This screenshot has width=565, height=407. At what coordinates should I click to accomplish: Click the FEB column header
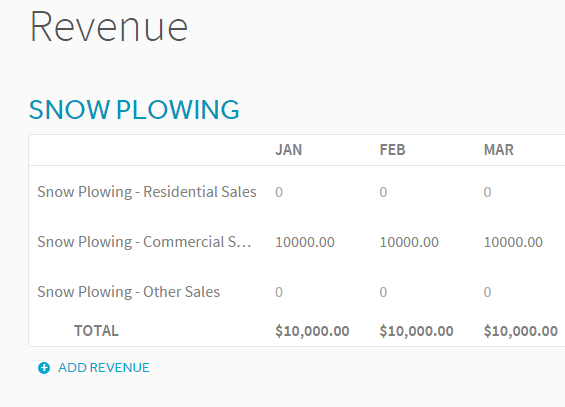392,150
